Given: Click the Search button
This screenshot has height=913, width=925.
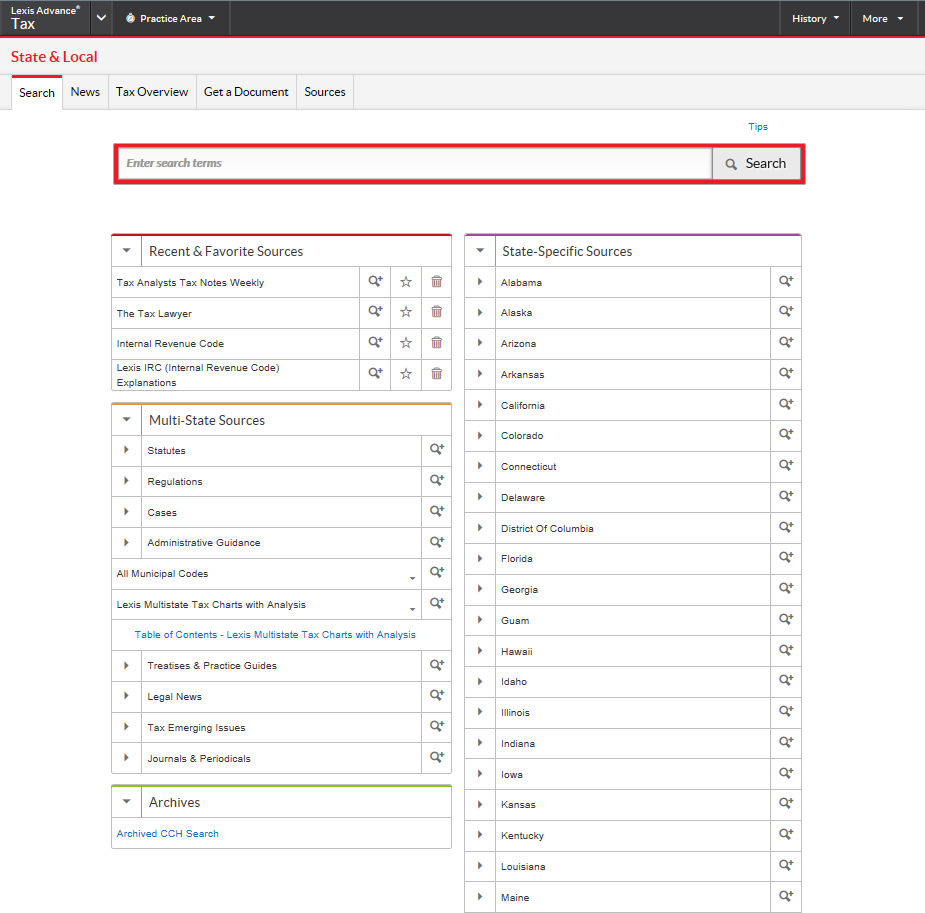Looking at the screenshot, I should click(x=756, y=163).
